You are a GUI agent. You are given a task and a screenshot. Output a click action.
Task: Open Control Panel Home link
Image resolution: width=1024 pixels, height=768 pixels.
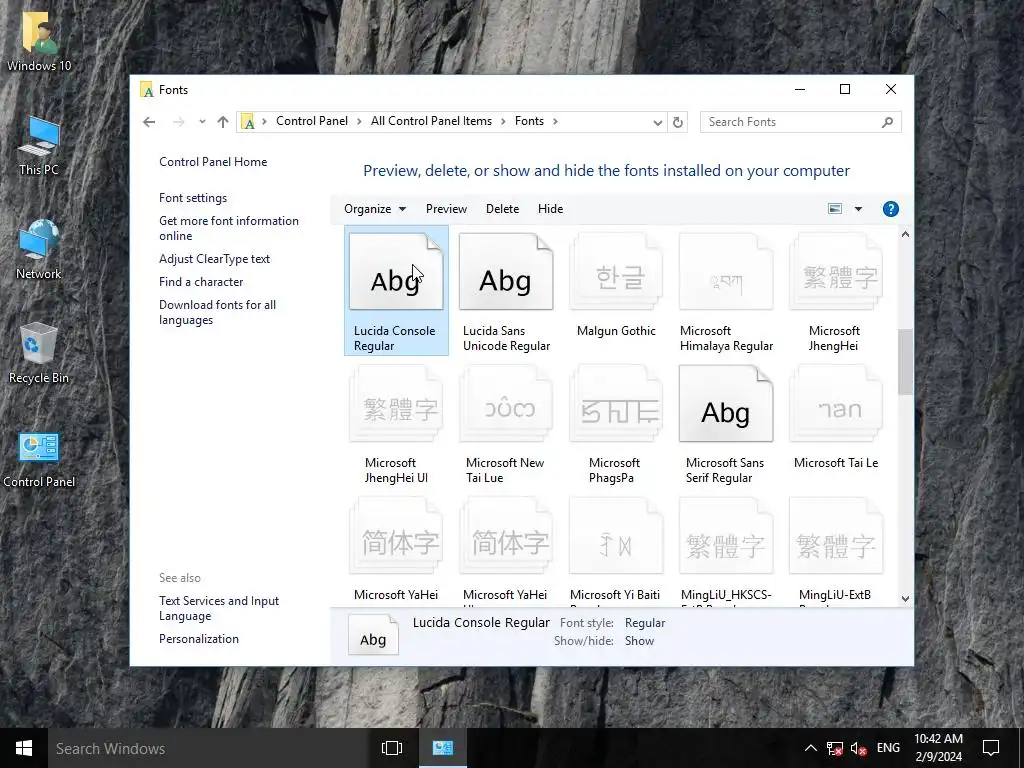[x=213, y=162]
